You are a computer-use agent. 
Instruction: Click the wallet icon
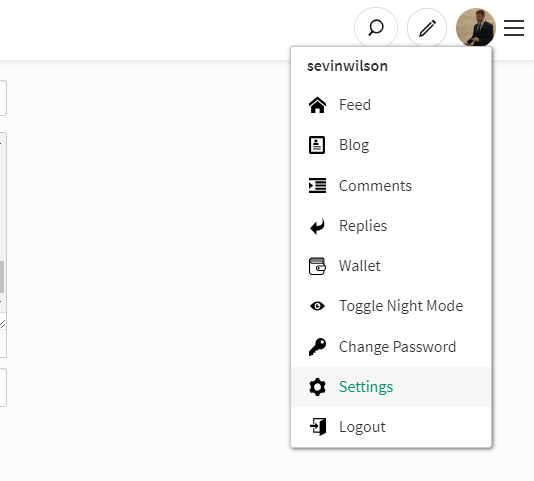317,266
